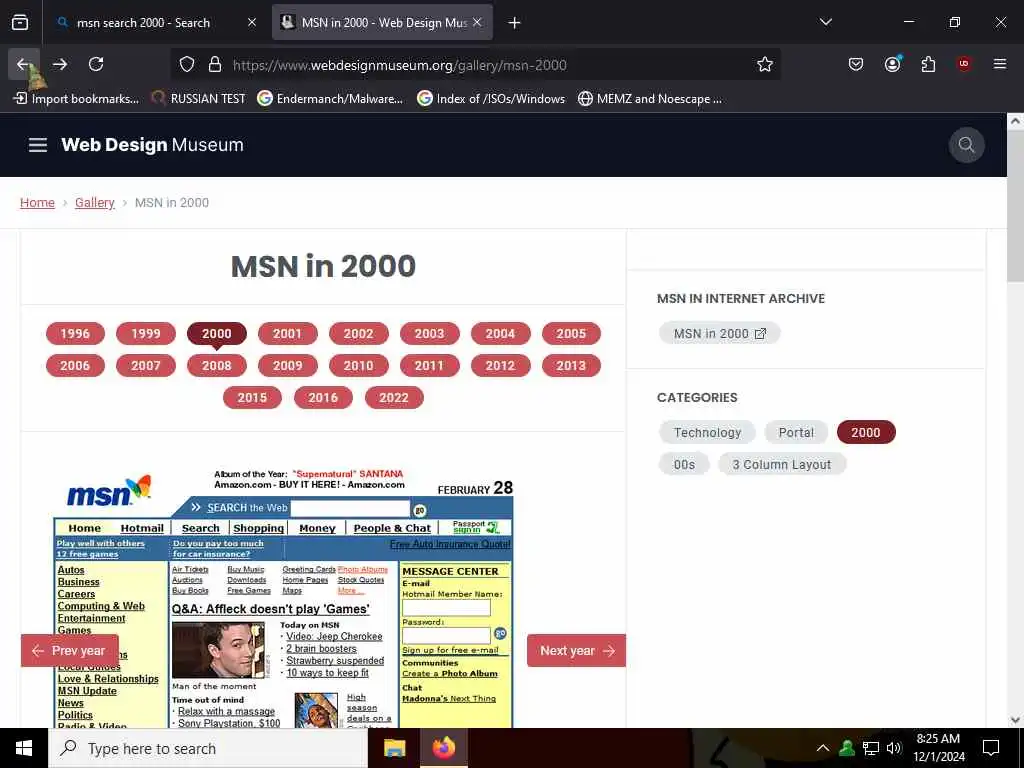Open the MEMZ and Noescape bookmark
This screenshot has height=768, width=1024.
tap(650, 99)
